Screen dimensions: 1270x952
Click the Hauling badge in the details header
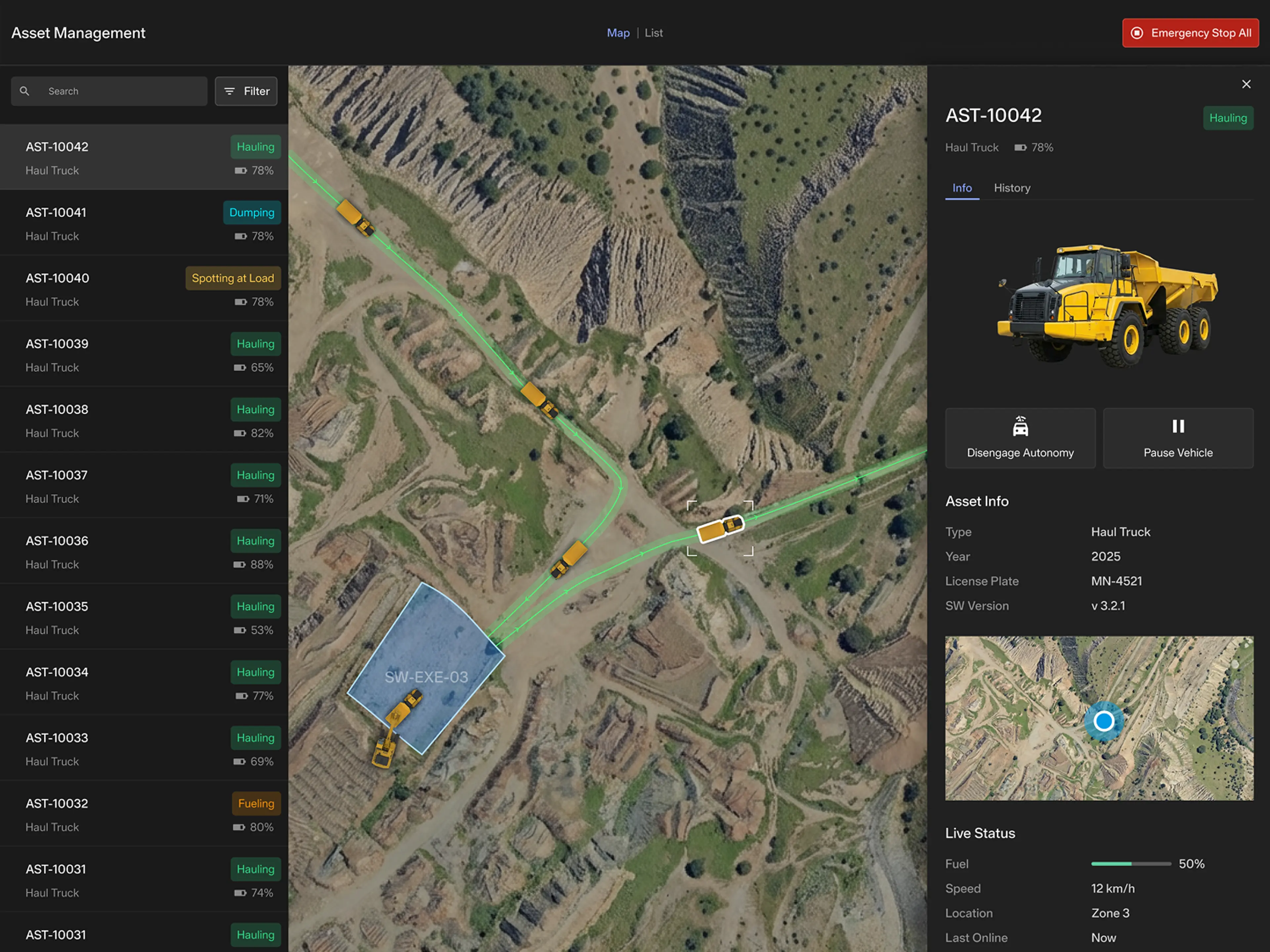tap(1228, 118)
